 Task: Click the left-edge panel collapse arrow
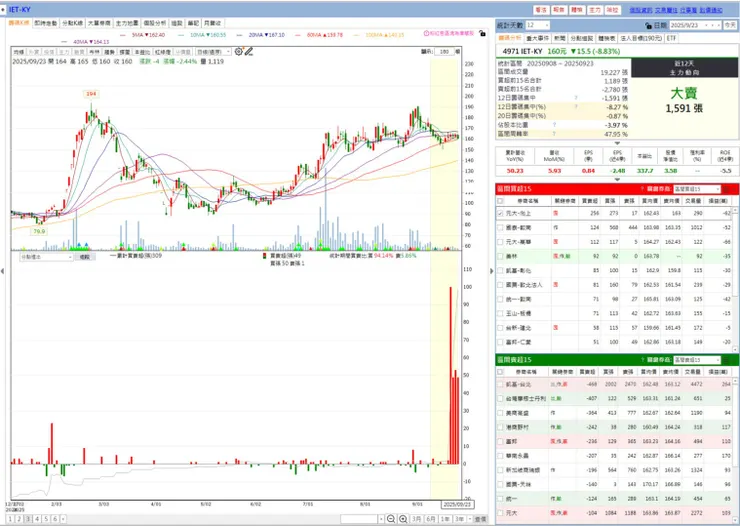click(3, 271)
